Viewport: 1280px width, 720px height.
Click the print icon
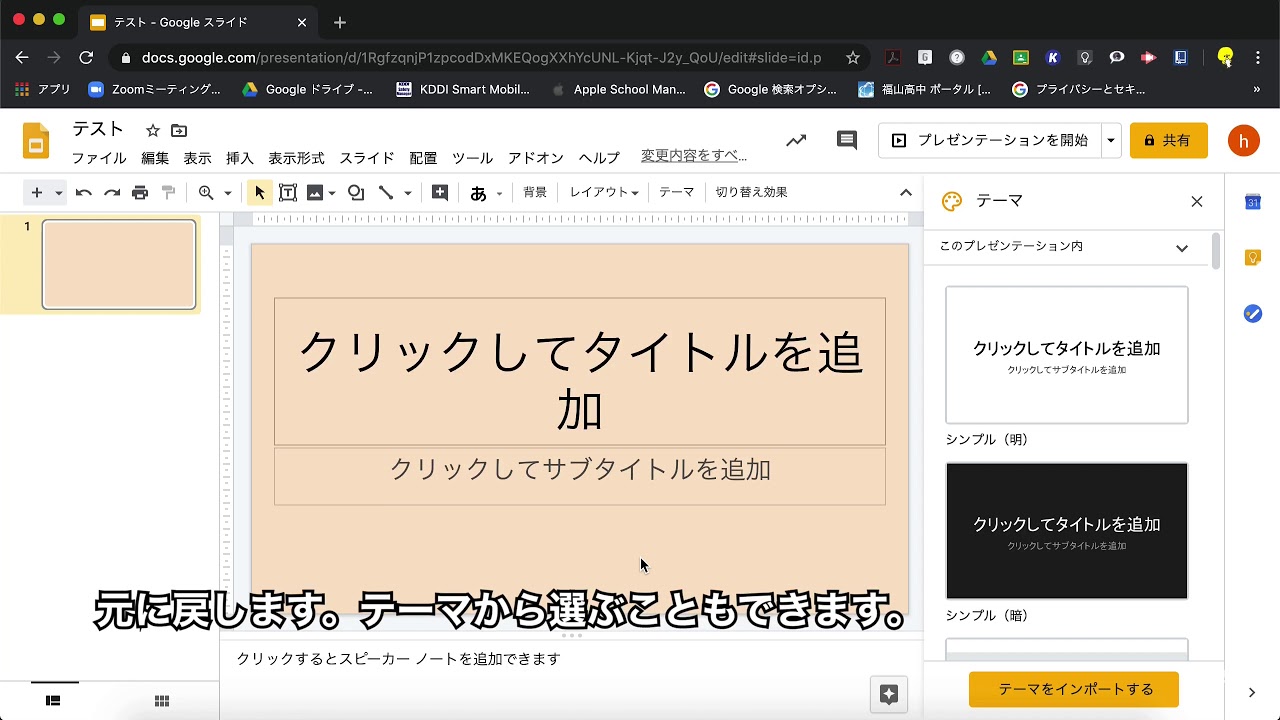pyautogui.click(x=140, y=193)
